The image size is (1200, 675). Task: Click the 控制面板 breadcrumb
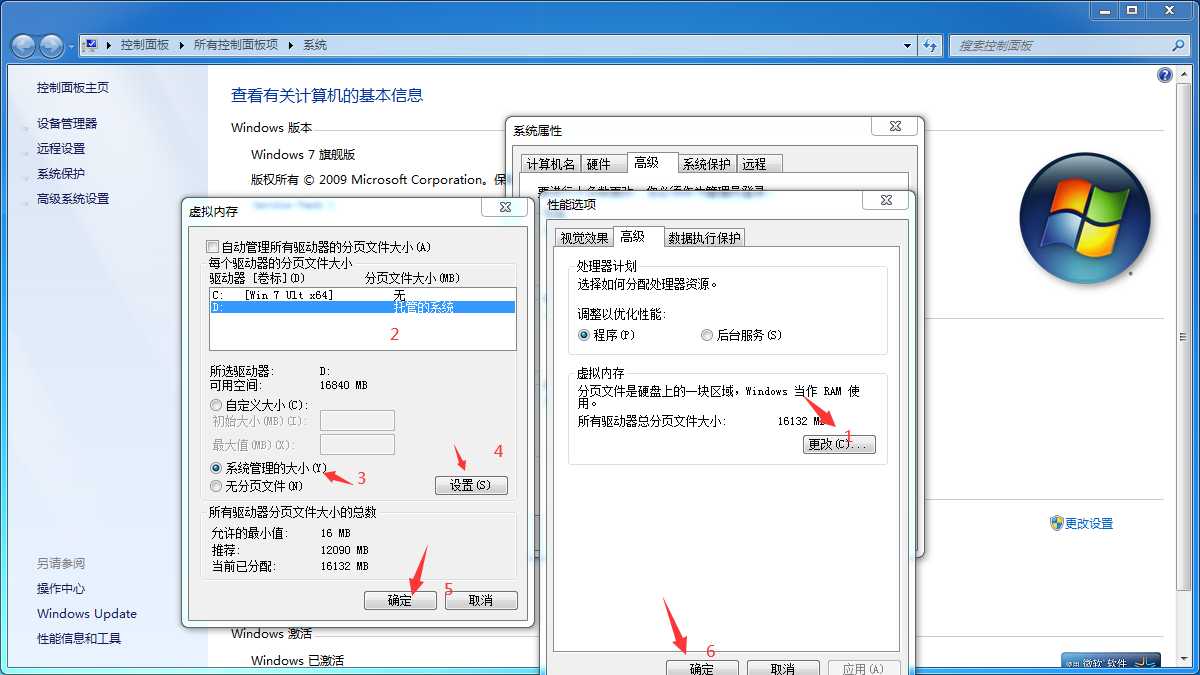tap(145, 45)
